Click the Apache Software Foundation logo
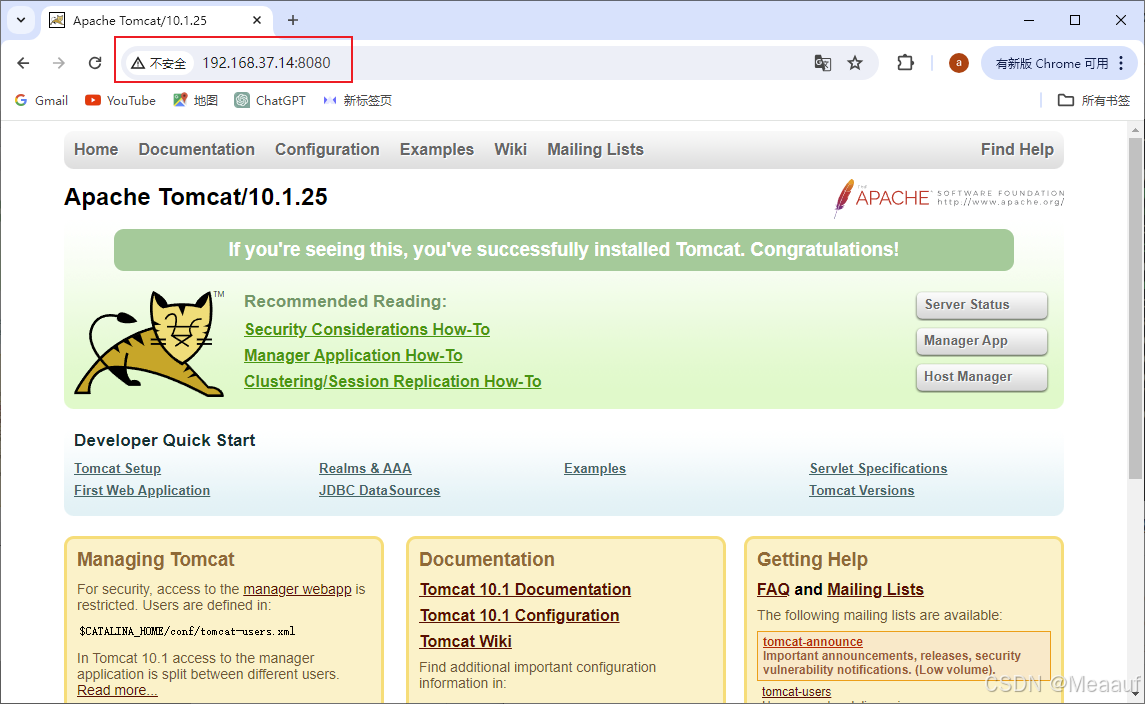The width and height of the screenshot is (1145, 704). pyautogui.click(x=949, y=198)
